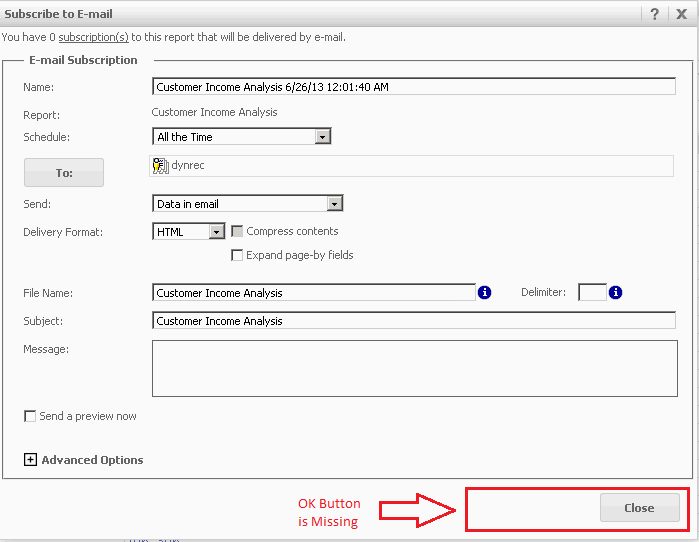This screenshot has height=542, width=699.
Task: Click the report name Customer Income Analysis text
Action: point(214,112)
